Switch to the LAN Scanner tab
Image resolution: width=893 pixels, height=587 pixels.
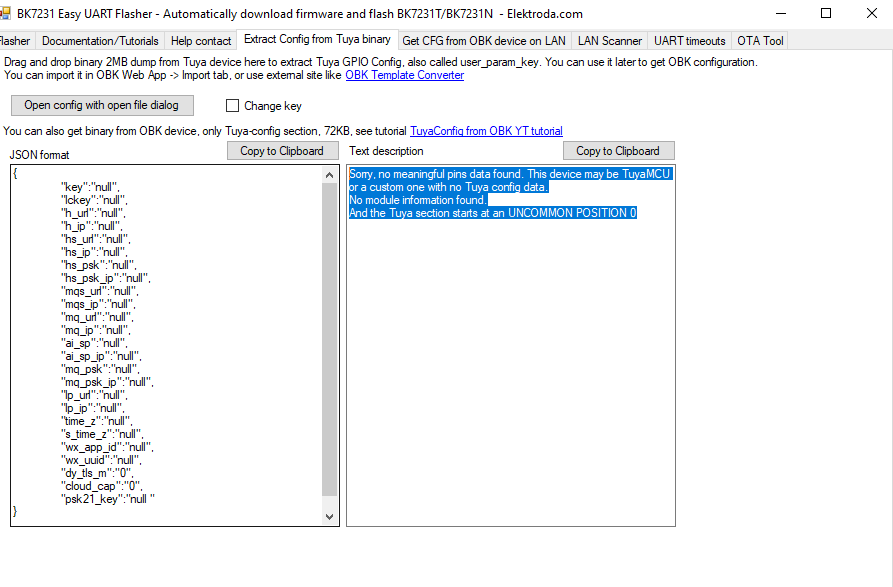click(609, 41)
